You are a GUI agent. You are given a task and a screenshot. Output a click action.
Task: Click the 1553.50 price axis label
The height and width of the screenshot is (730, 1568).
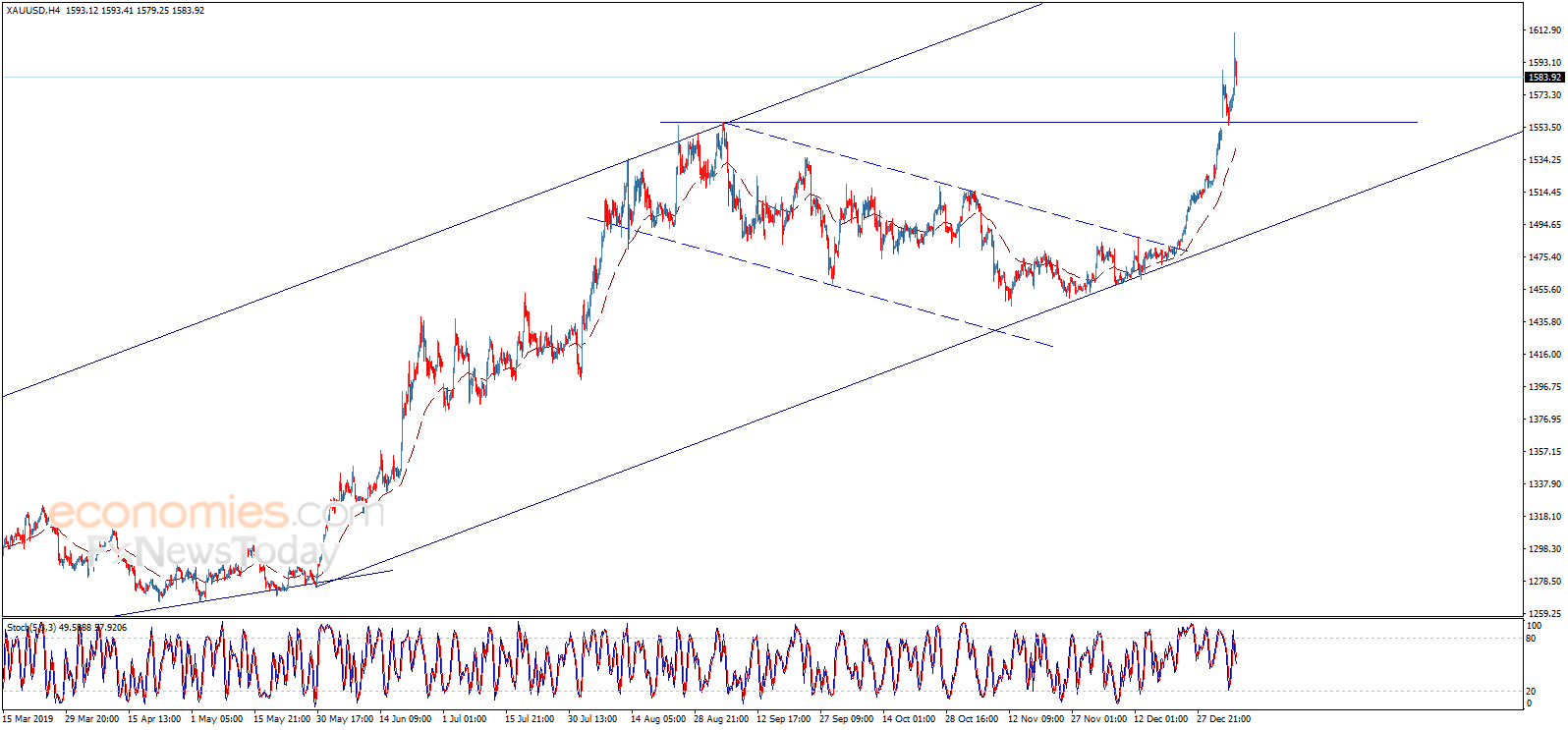point(1545,128)
